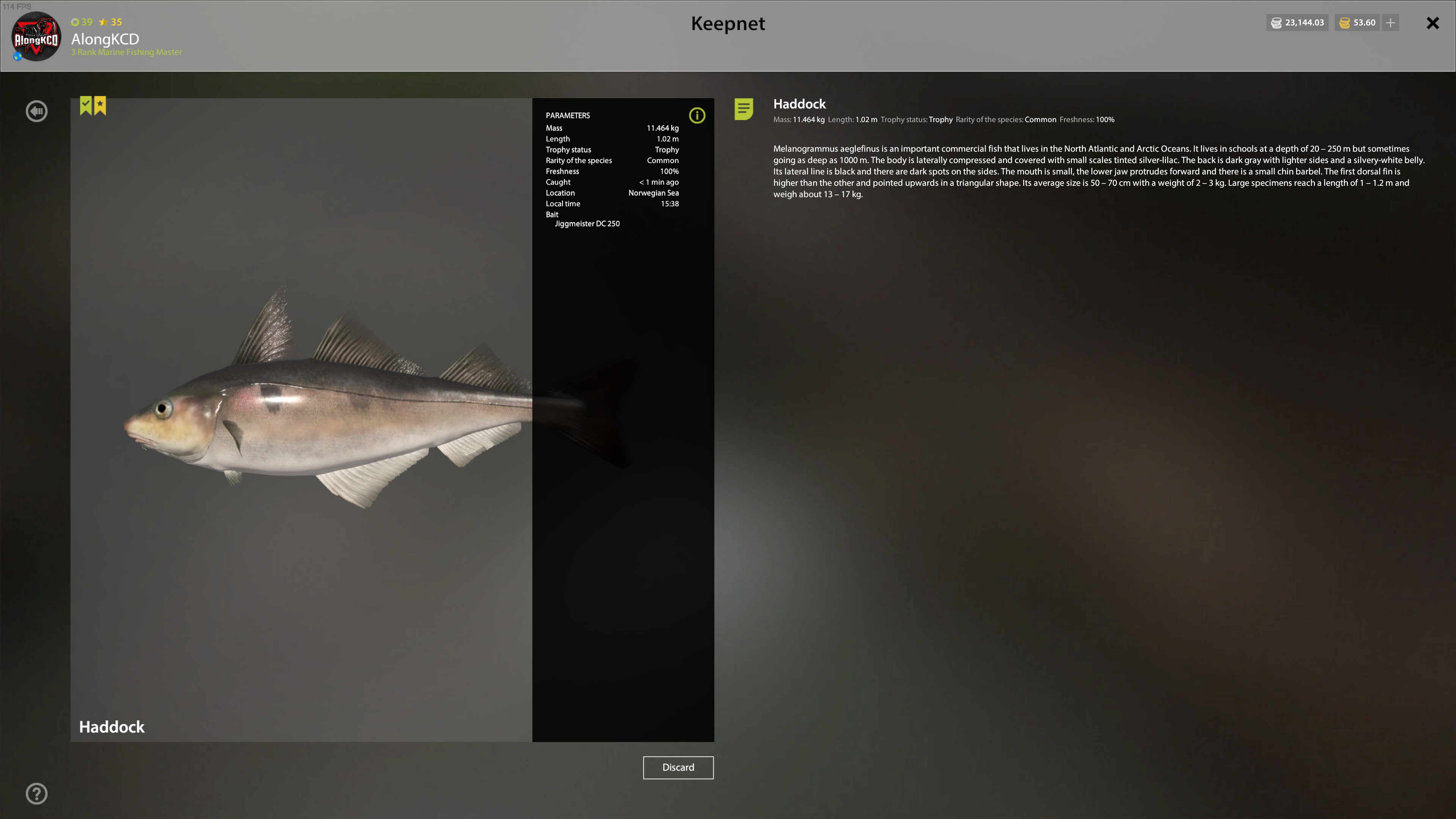Image resolution: width=1456 pixels, height=819 pixels.
Task: Open the help question mark icon
Action: 37,794
